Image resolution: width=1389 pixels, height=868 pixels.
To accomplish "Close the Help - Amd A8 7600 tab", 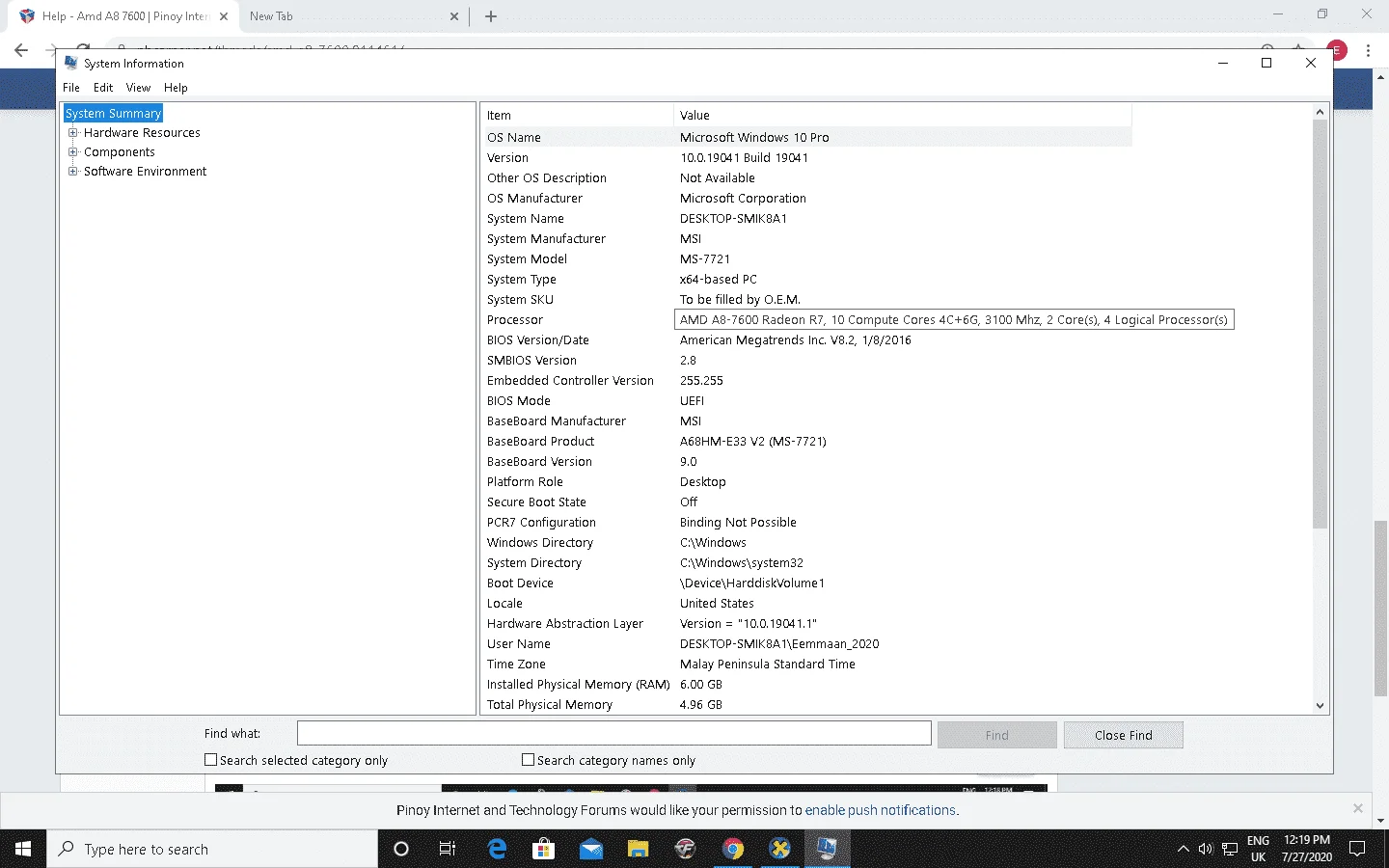I will click(x=224, y=16).
